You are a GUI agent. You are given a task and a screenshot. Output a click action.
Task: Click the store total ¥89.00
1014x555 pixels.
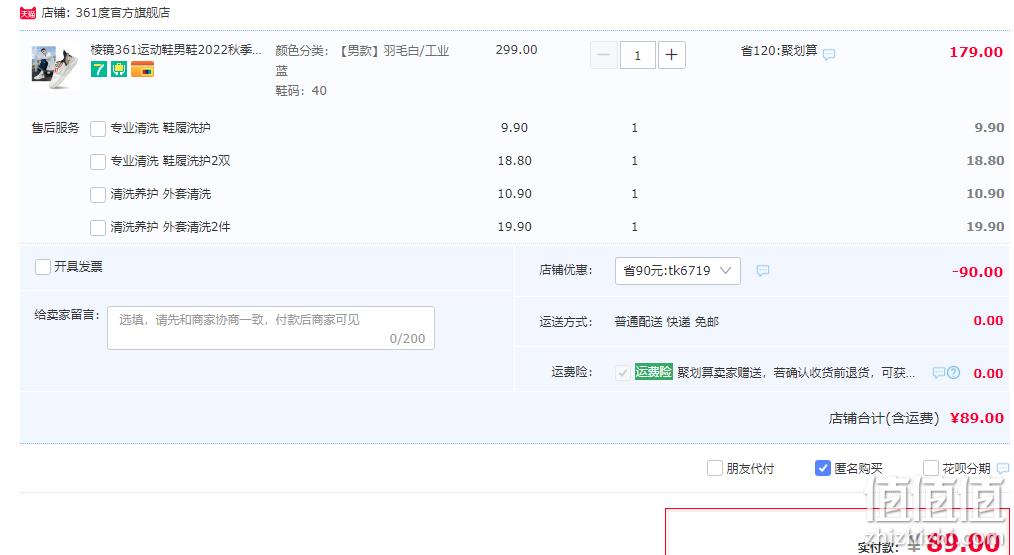point(976,419)
